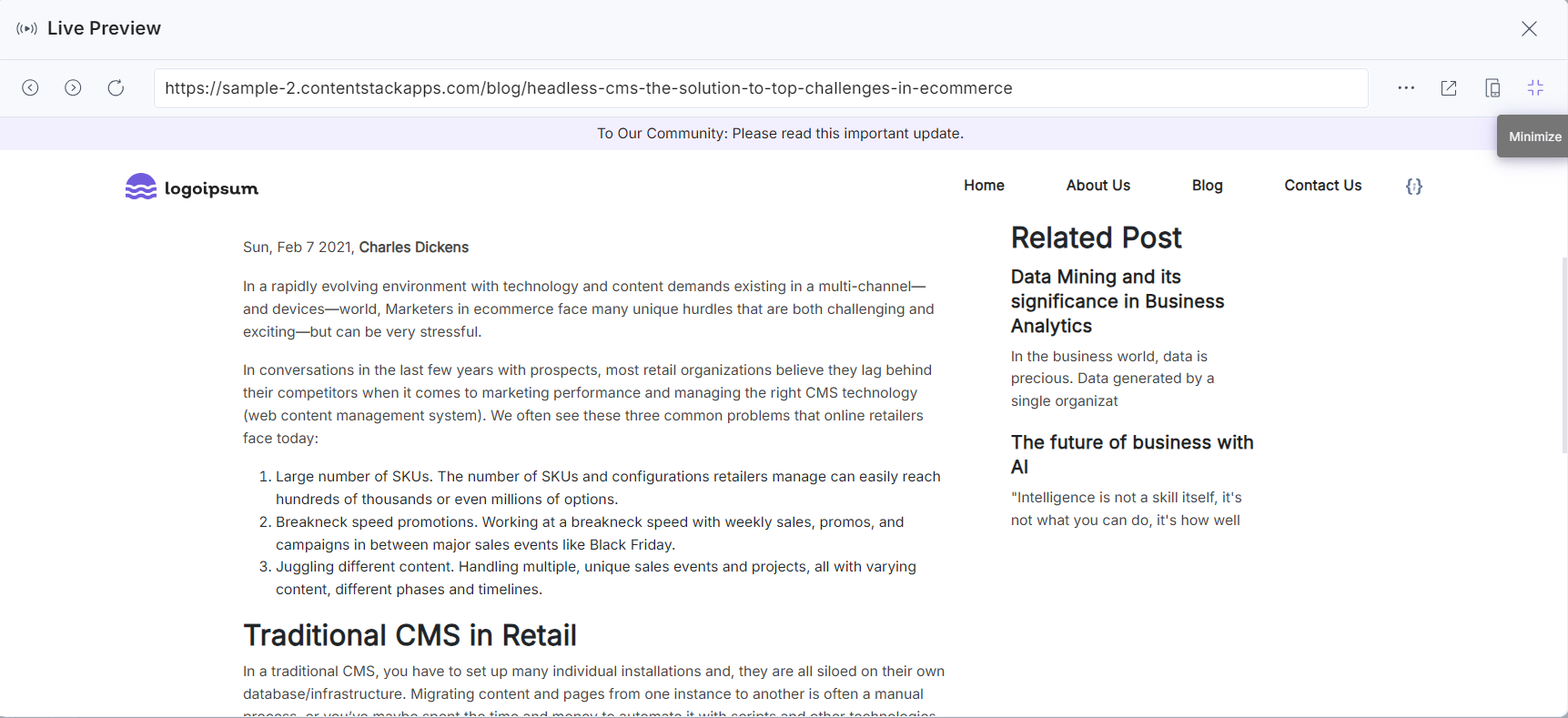
Task: Switch to mobile device view icon
Action: pyautogui.click(x=1492, y=88)
